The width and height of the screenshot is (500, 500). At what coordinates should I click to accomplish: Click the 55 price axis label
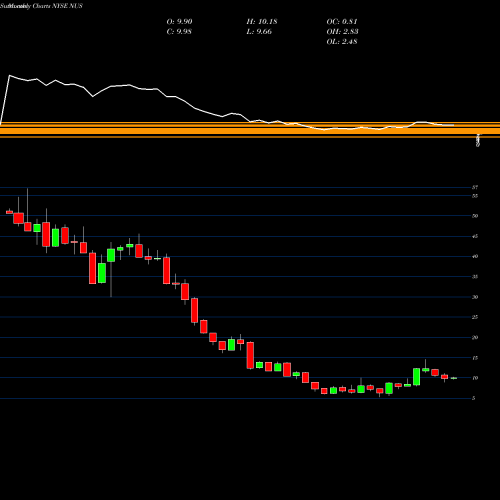coord(475,196)
